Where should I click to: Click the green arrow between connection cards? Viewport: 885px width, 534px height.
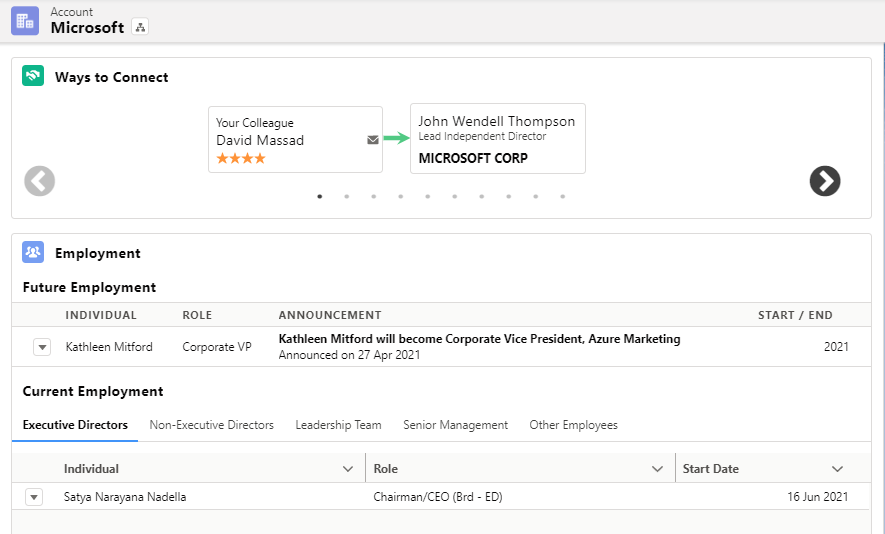[x=396, y=138]
